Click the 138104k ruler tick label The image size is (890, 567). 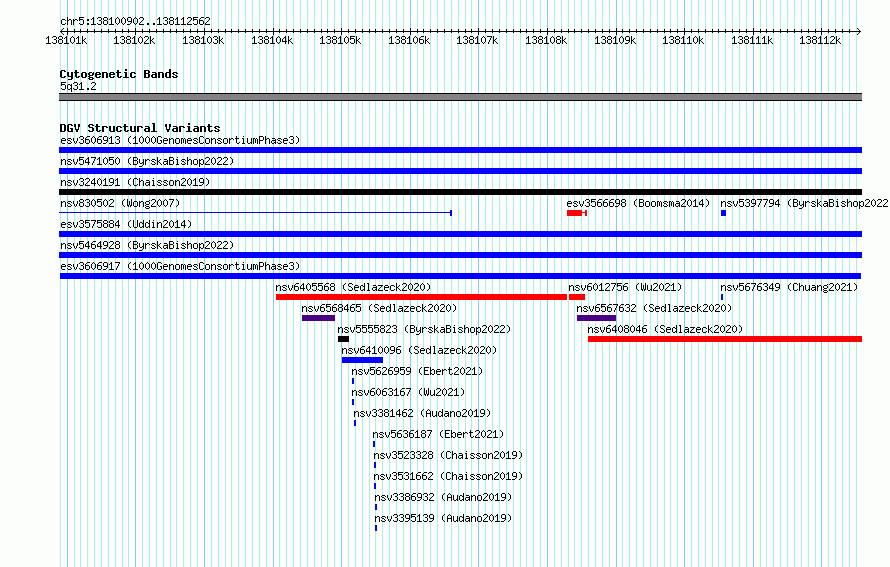tap(272, 40)
